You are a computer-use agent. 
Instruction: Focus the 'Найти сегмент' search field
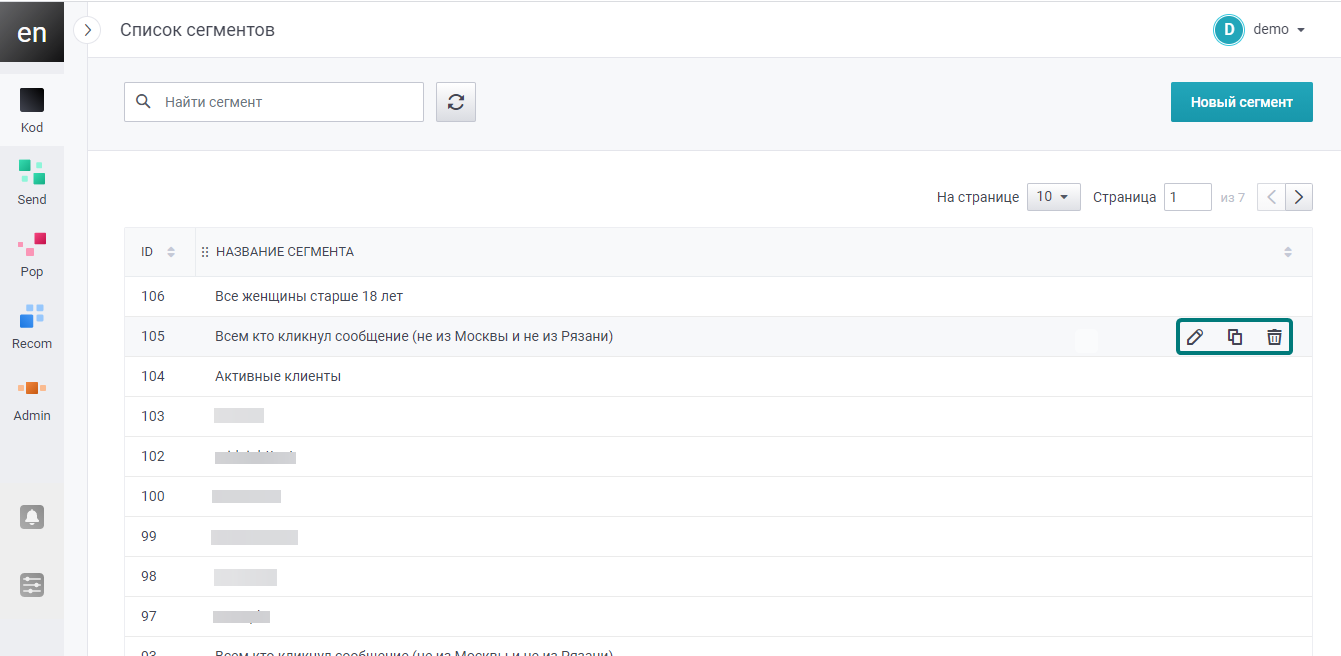pyautogui.click(x=274, y=102)
